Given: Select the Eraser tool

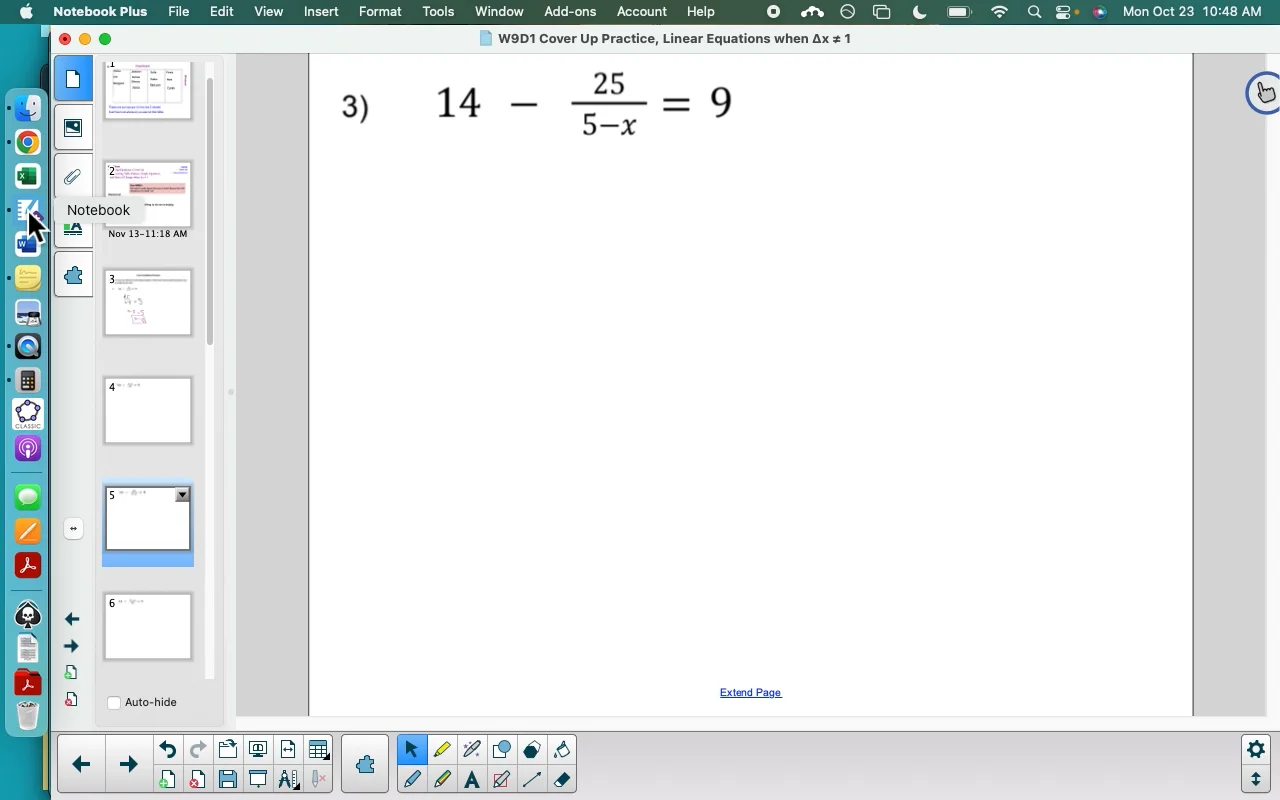Looking at the screenshot, I should coord(563,780).
